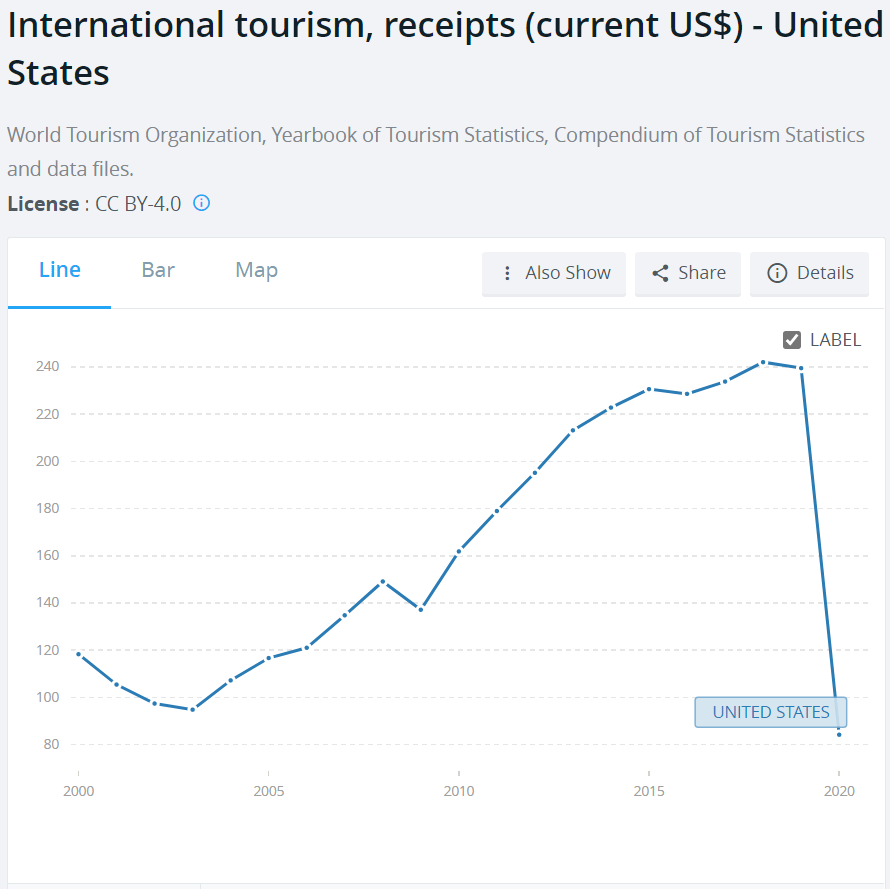Click the UNITED STATES series label
The image size is (890, 889).
tap(771, 712)
